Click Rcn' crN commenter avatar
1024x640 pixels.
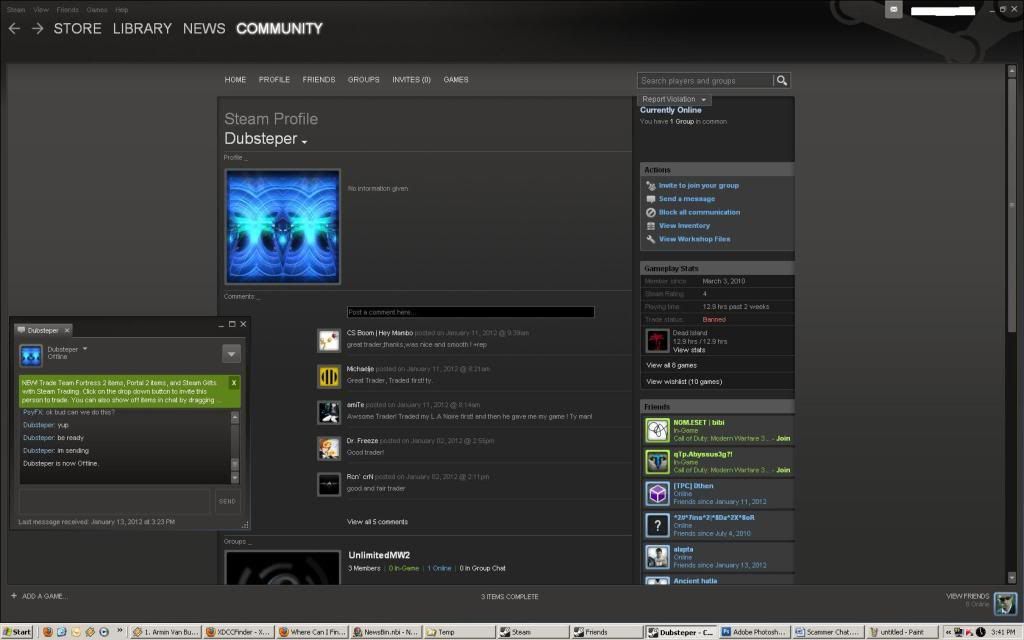coord(328,485)
